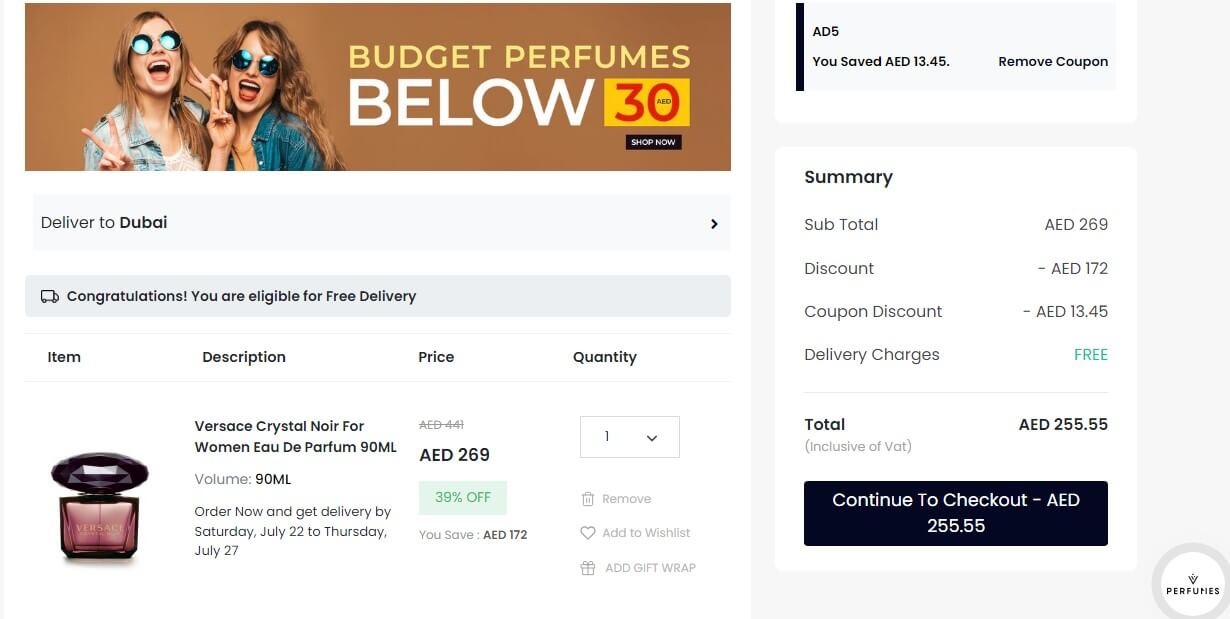Click the Remove Coupon link

(x=1052, y=61)
